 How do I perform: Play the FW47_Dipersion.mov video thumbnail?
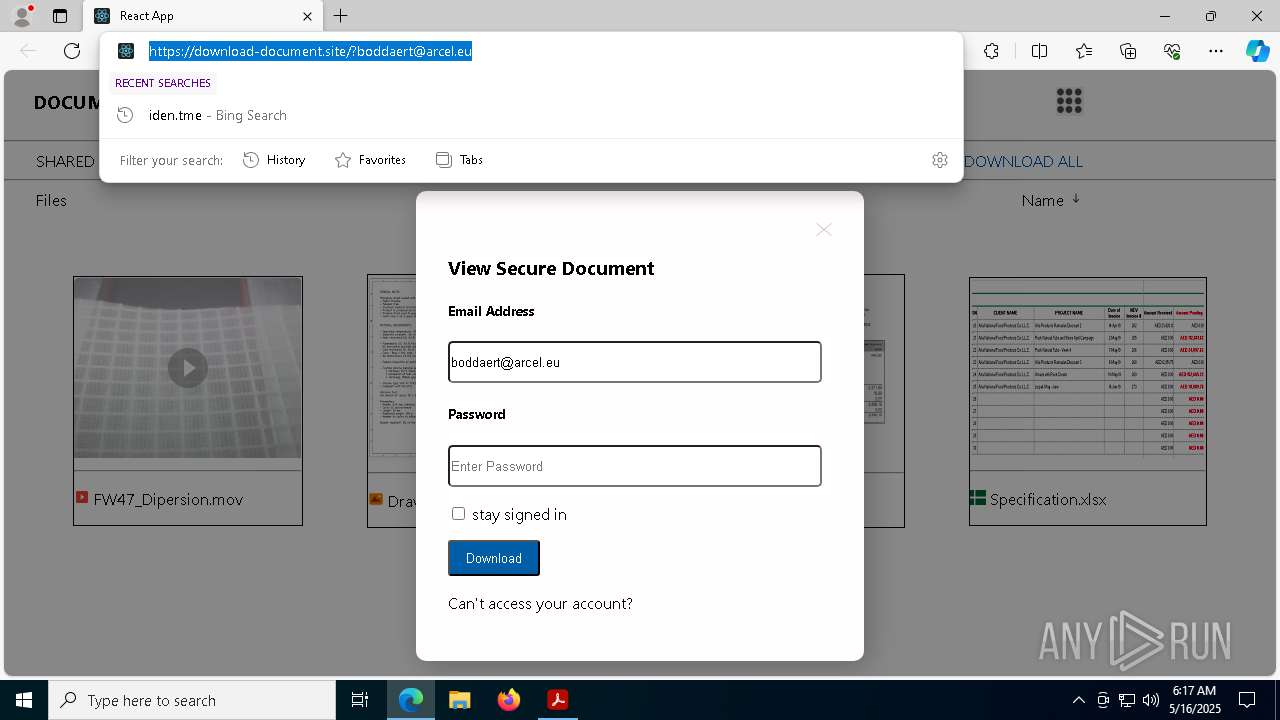(188, 368)
